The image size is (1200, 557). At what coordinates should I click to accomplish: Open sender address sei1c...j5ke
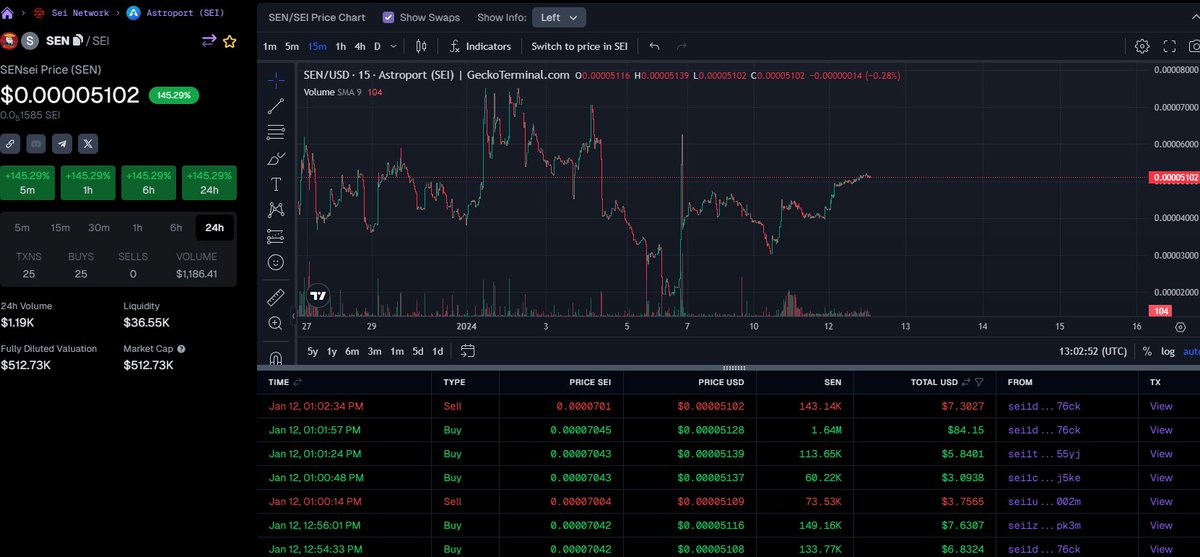coord(1043,477)
